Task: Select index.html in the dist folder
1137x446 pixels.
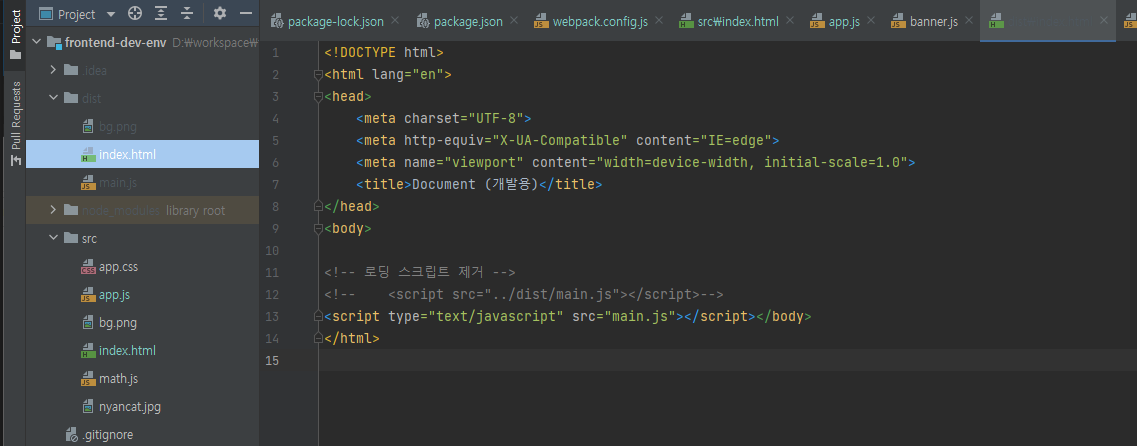Action: tap(142, 154)
